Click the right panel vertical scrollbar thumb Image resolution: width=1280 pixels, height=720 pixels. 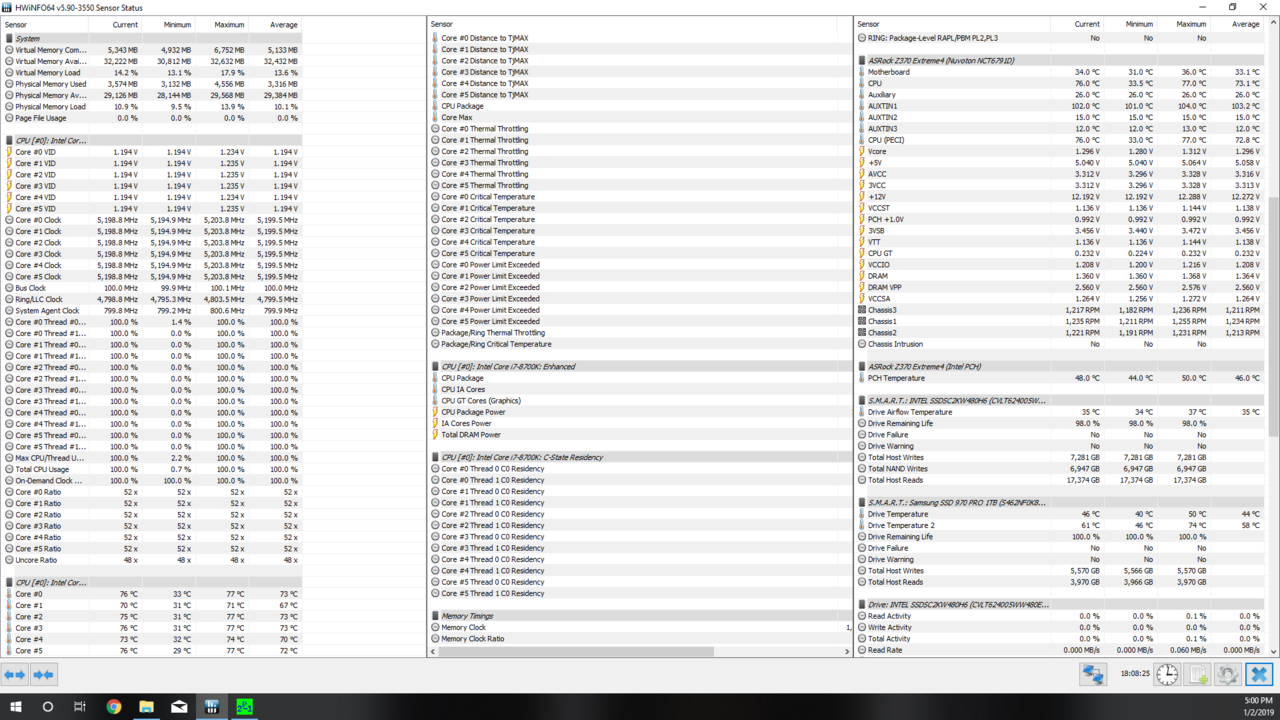pos(1274,315)
